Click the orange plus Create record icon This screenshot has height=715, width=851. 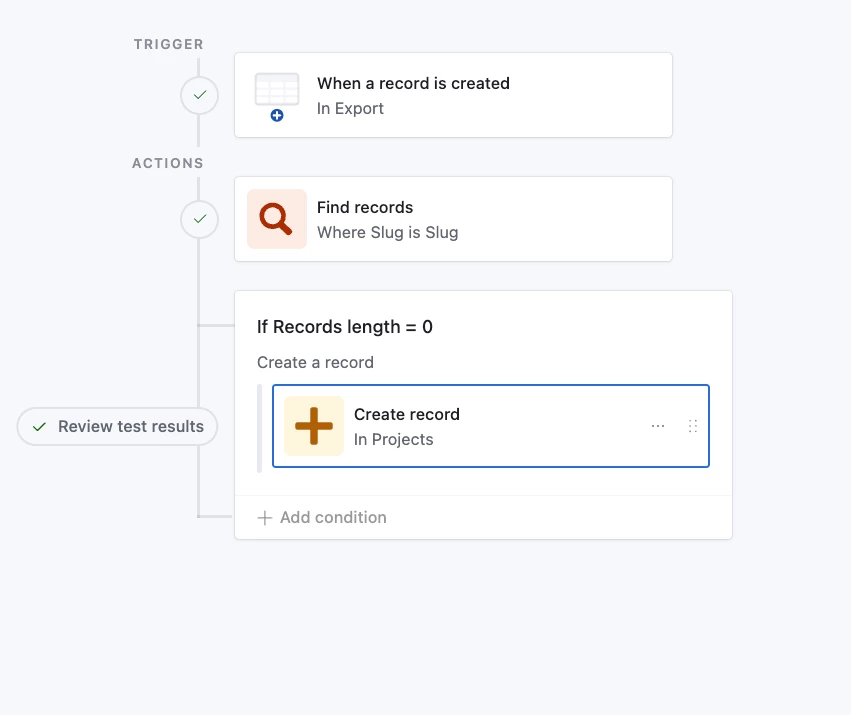tap(314, 426)
